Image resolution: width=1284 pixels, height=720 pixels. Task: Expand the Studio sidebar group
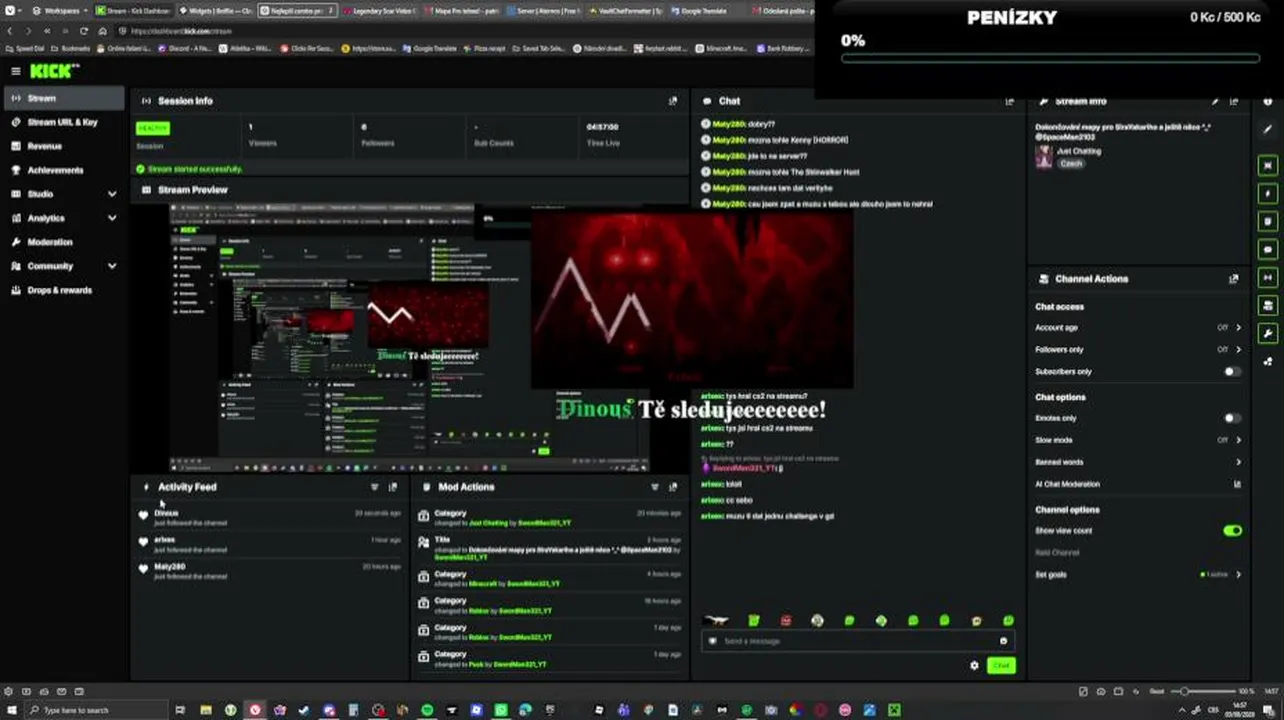coord(65,194)
